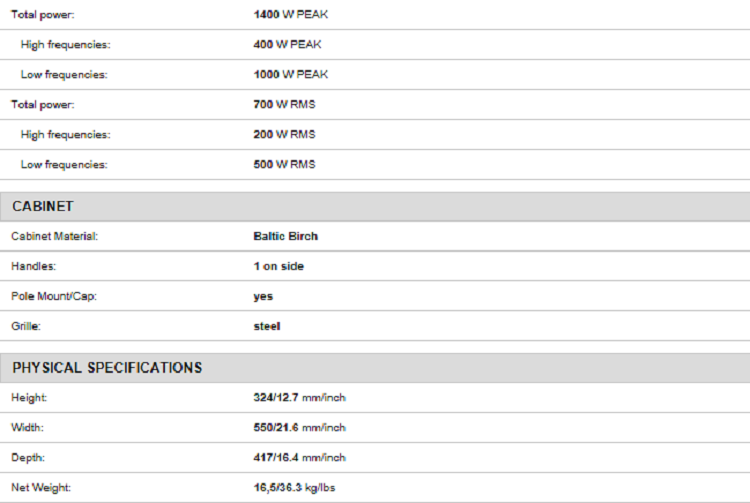Select the Net Weight 16,5/36.3 kg/lbs value
The width and height of the screenshot is (750, 503).
tap(294, 488)
